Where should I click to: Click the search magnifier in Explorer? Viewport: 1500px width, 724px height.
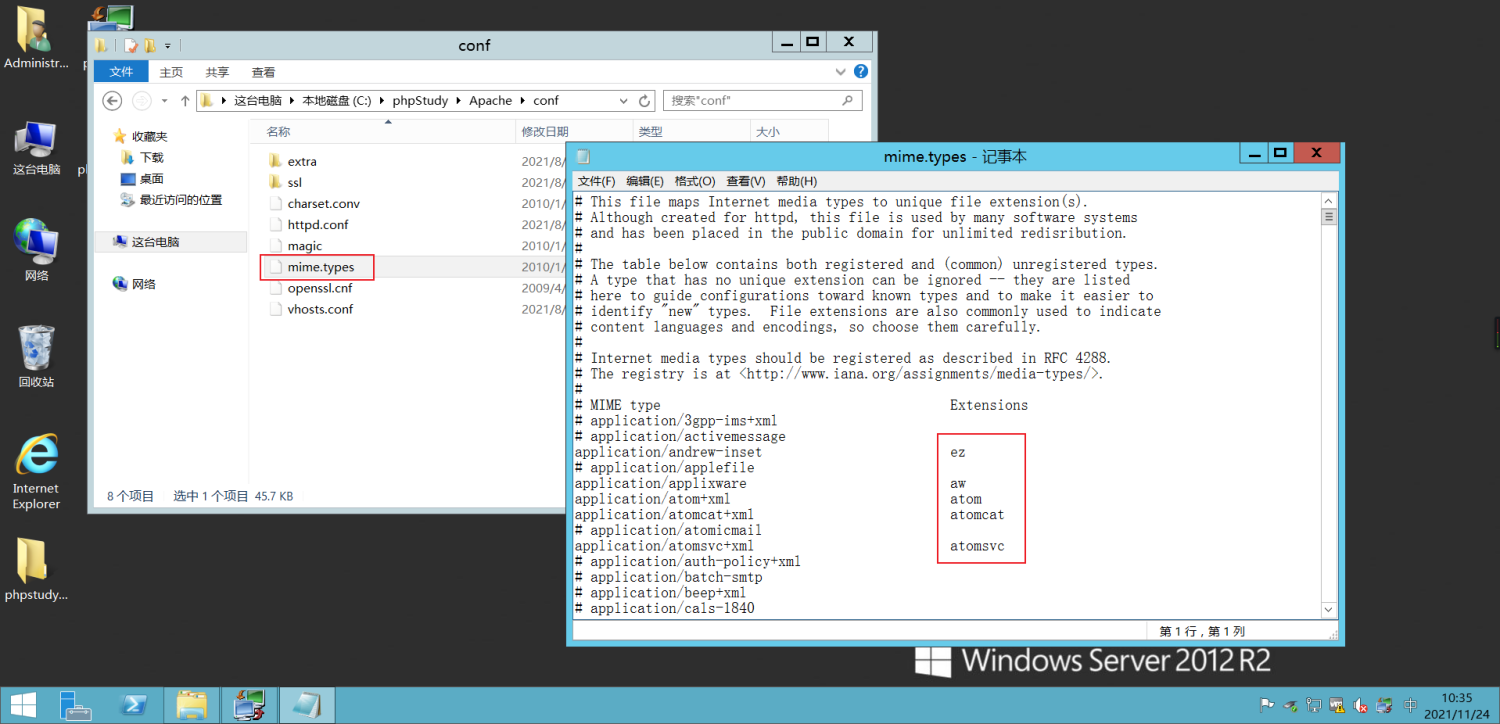click(x=847, y=100)
